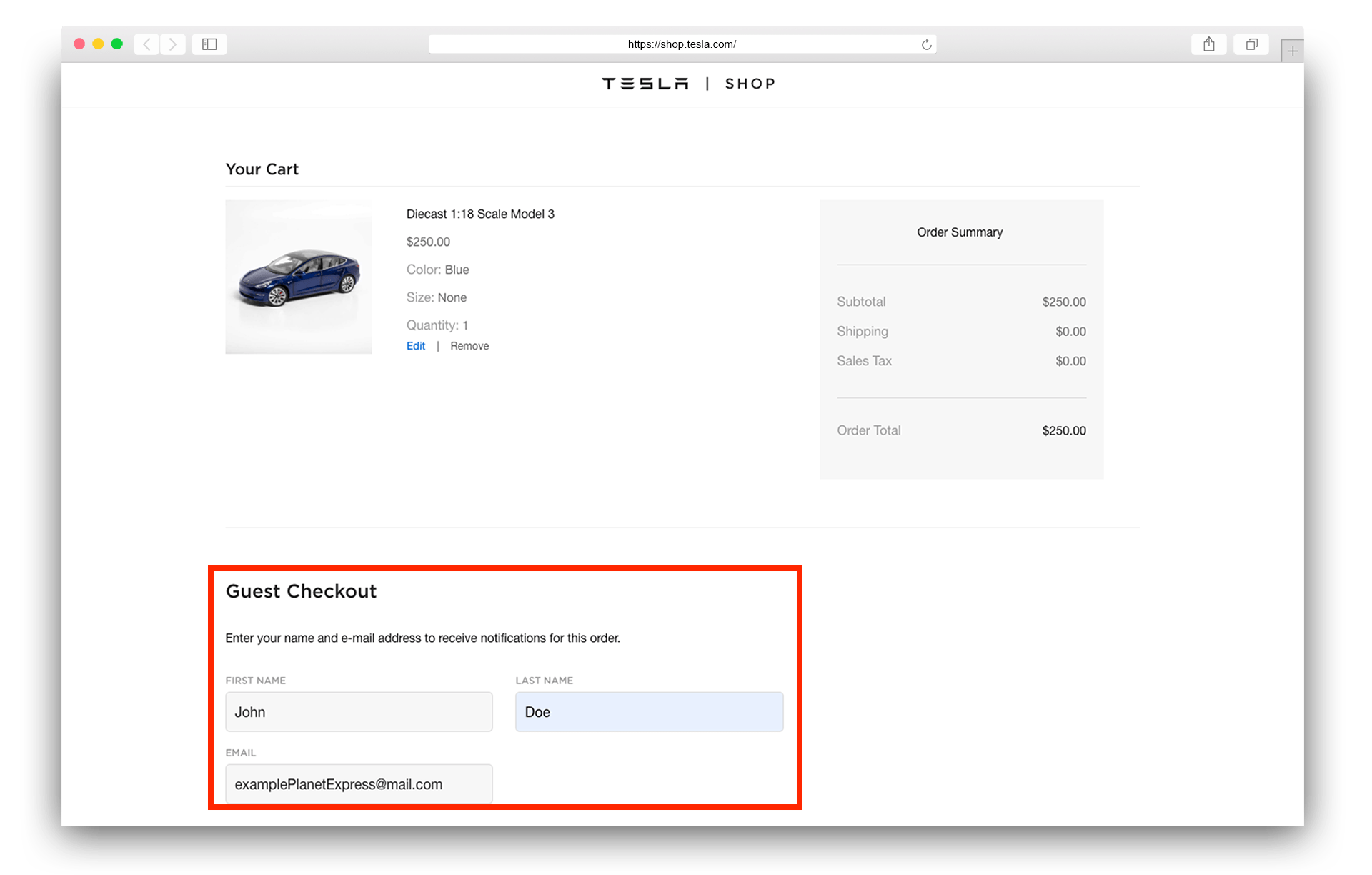Screen dimensions: 1372x875
Task: Select the LAST NAME field containing Doe
Action: 648,711
